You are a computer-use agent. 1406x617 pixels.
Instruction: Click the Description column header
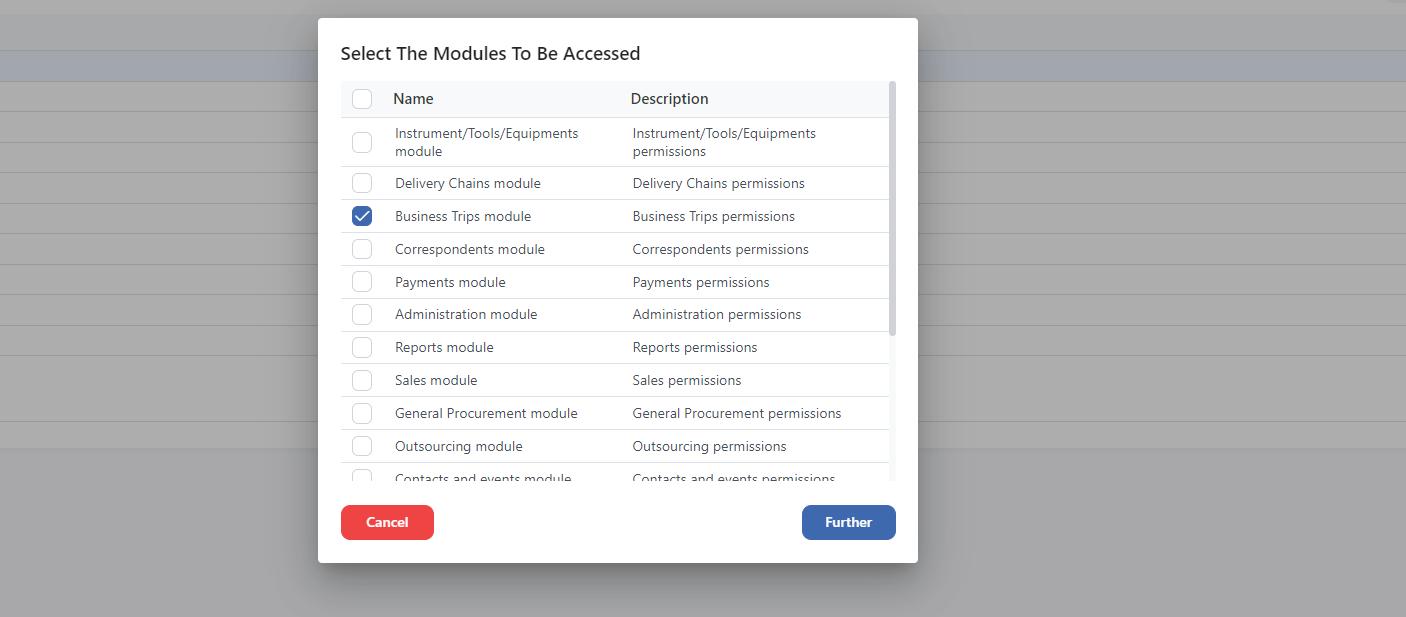pos(669,99)
